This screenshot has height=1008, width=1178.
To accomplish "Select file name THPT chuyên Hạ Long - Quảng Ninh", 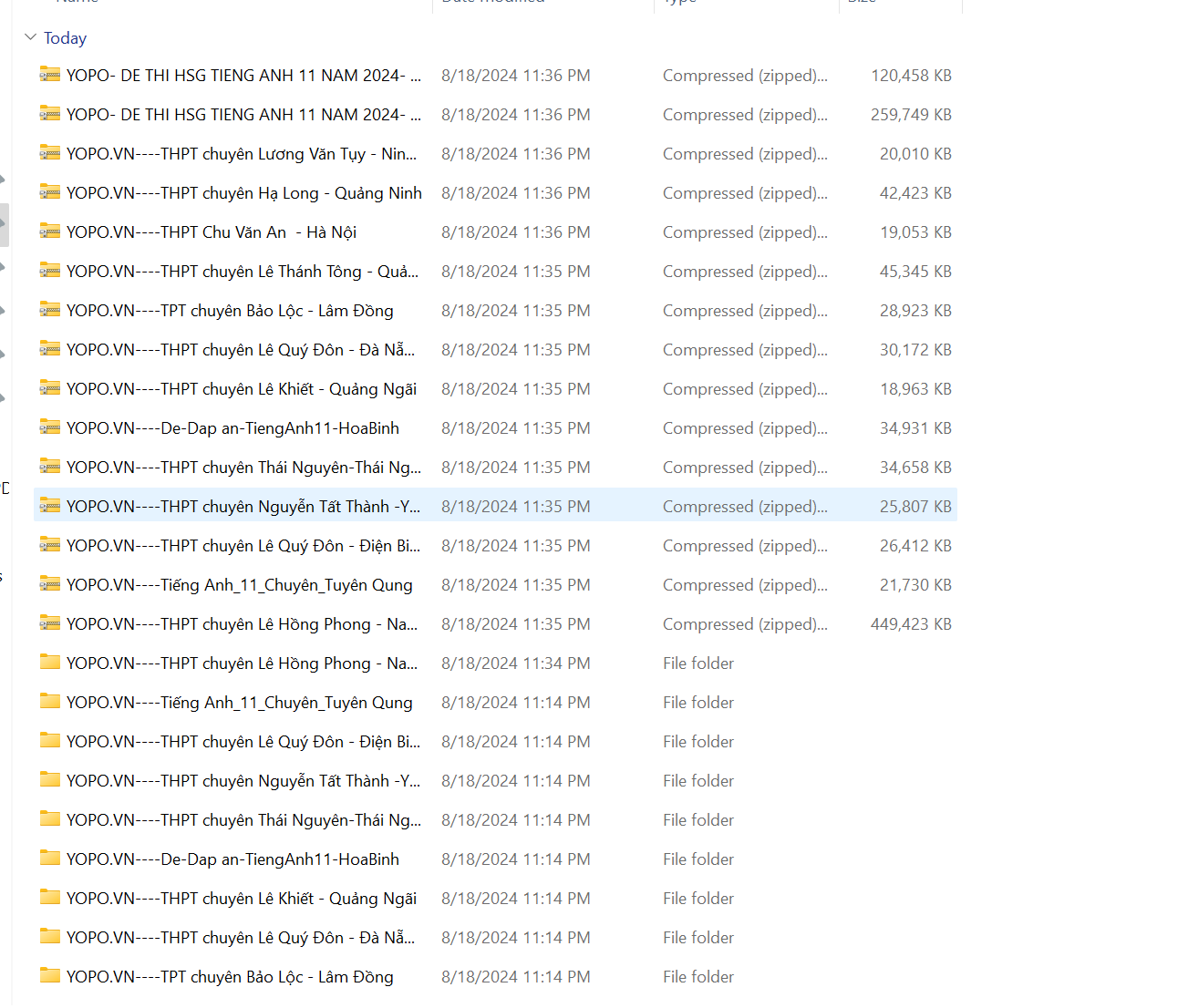I will (x=244, y=193).
